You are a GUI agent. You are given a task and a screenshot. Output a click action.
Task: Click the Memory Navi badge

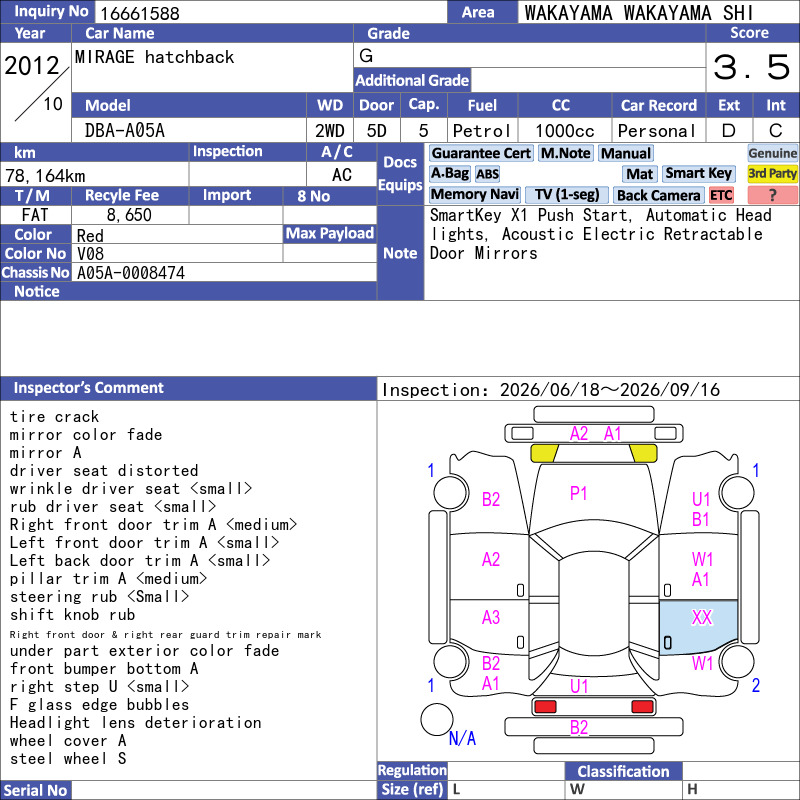pyautogui.click(x=474, y=194)
